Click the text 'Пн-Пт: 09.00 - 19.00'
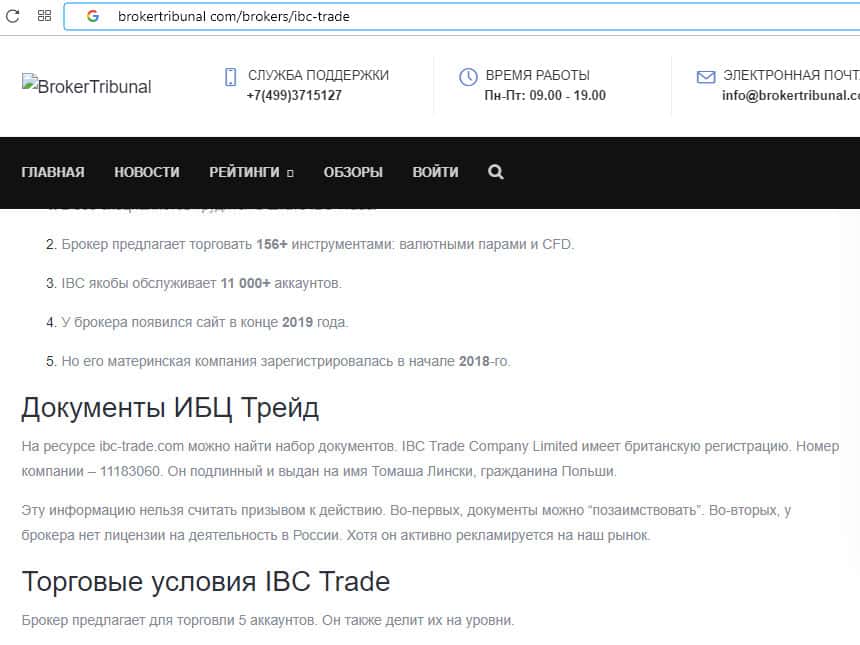860x645 pixels. click(x=545, y=95)
